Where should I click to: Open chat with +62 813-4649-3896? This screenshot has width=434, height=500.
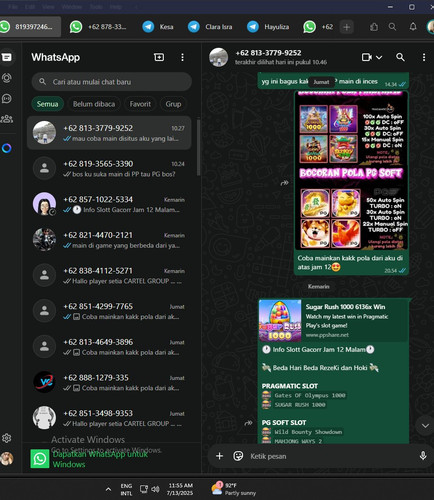pyautogui.click(x=109, y=347)
